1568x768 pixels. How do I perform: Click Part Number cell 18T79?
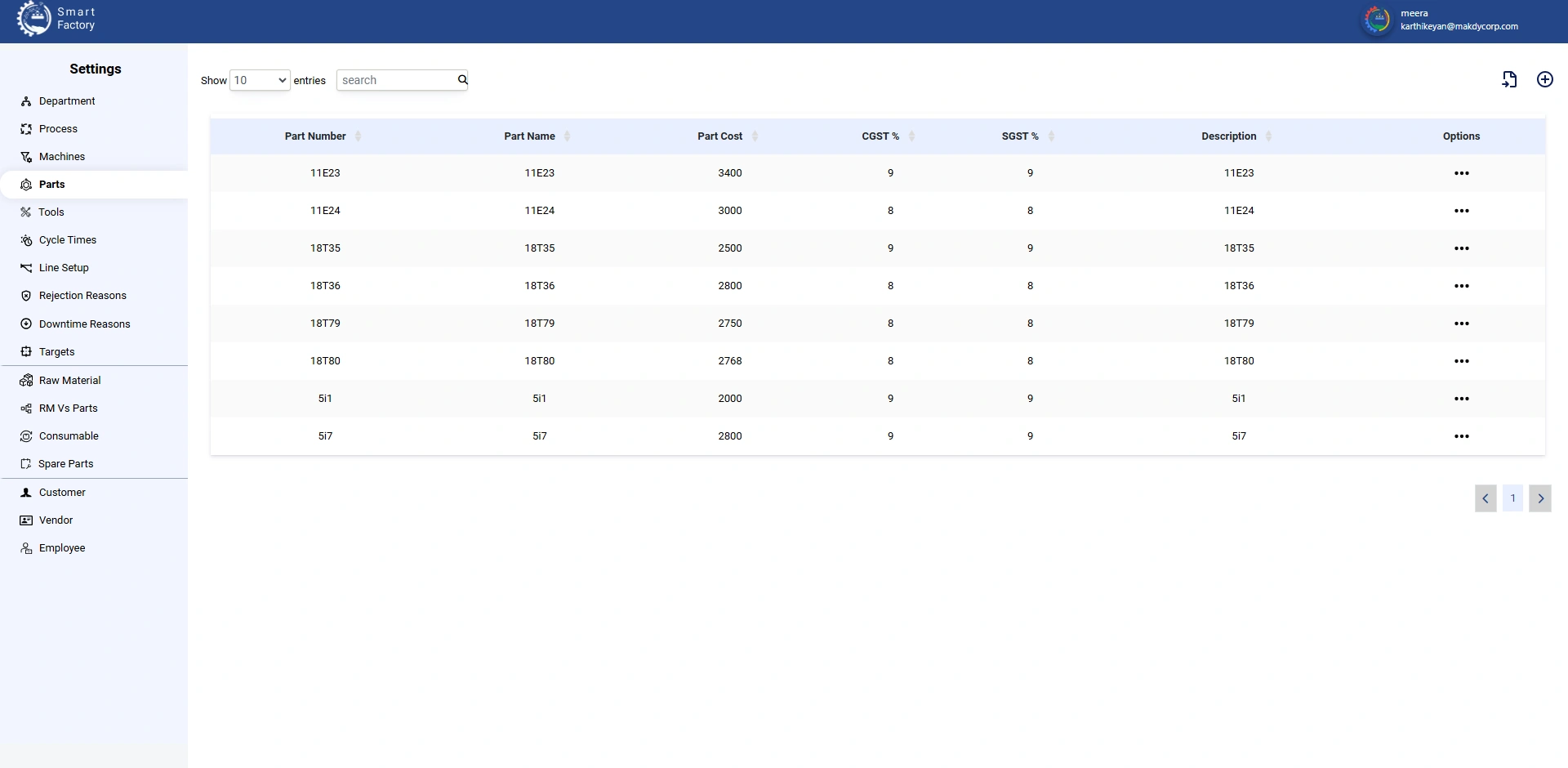(x=325, y=324)
